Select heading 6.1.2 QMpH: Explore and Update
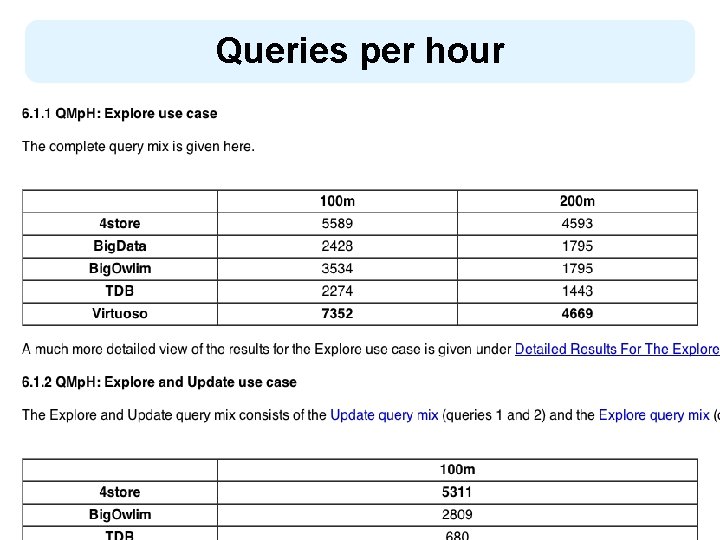720x540 pixels. (x=159, y=382)
